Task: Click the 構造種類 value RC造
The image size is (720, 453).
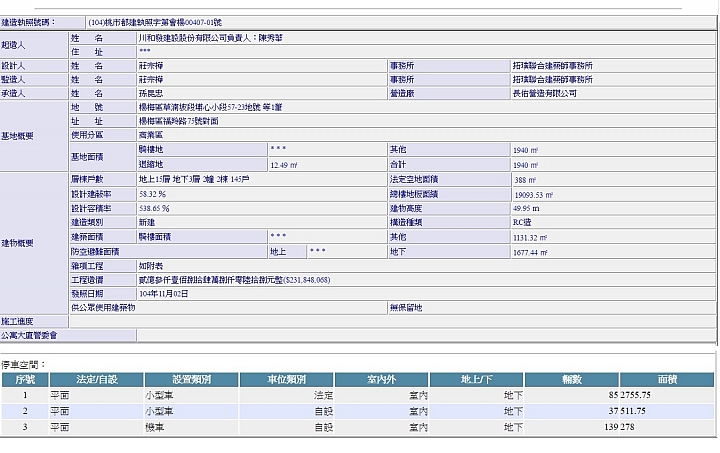Action: (x=522, y=222)
